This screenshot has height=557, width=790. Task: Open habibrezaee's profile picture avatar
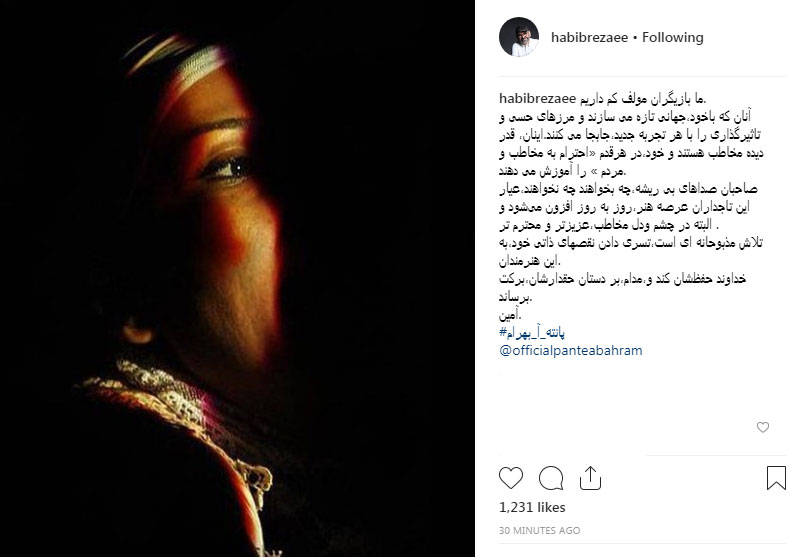[519, 37]
